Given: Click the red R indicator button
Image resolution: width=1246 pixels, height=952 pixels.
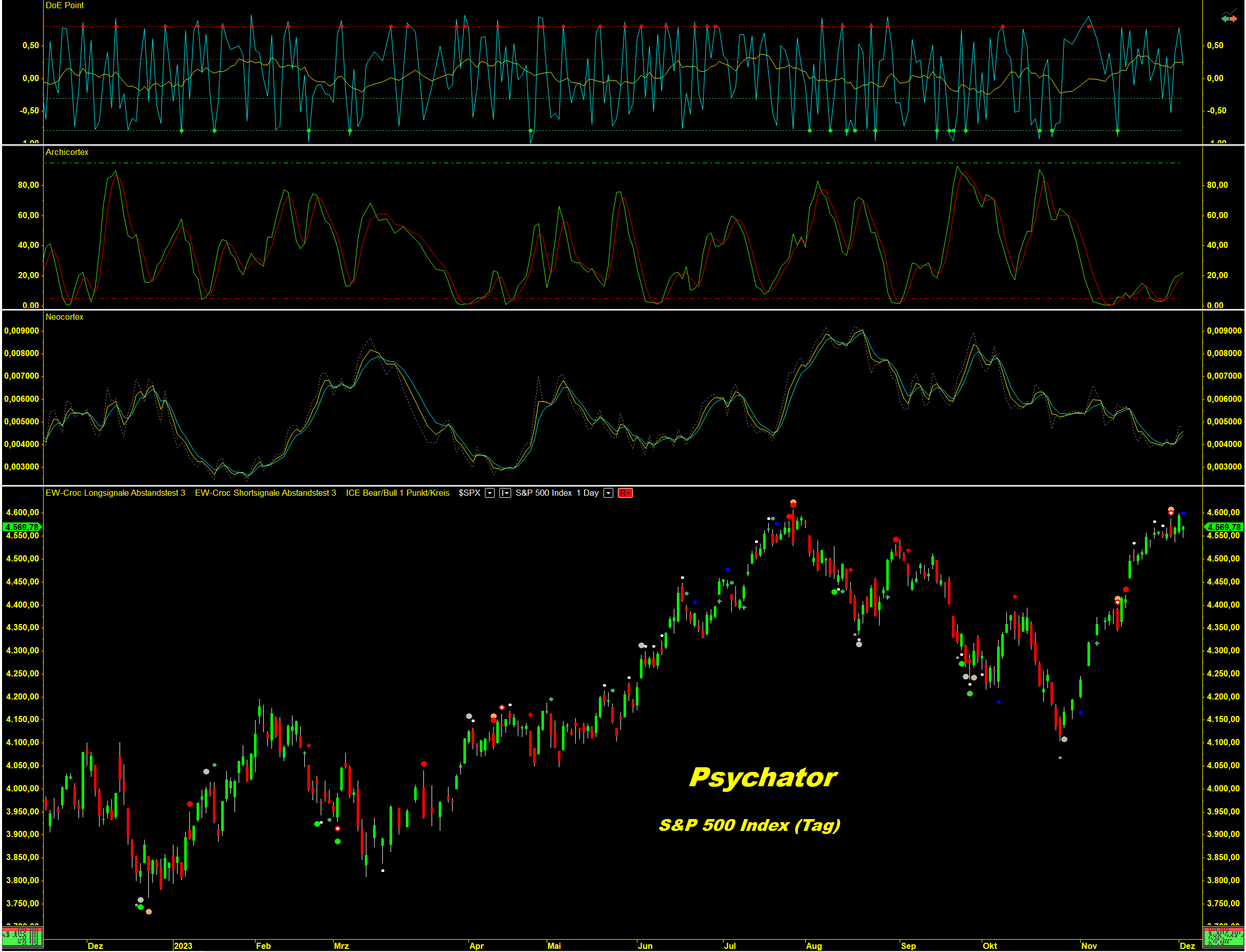Looking at the screenshot, I should click(x=625, y=493).
